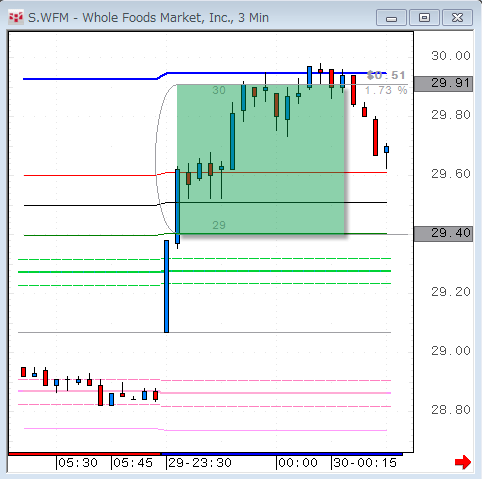
Task: Click the 05:30 time axis label
Action: pos(78,463)
